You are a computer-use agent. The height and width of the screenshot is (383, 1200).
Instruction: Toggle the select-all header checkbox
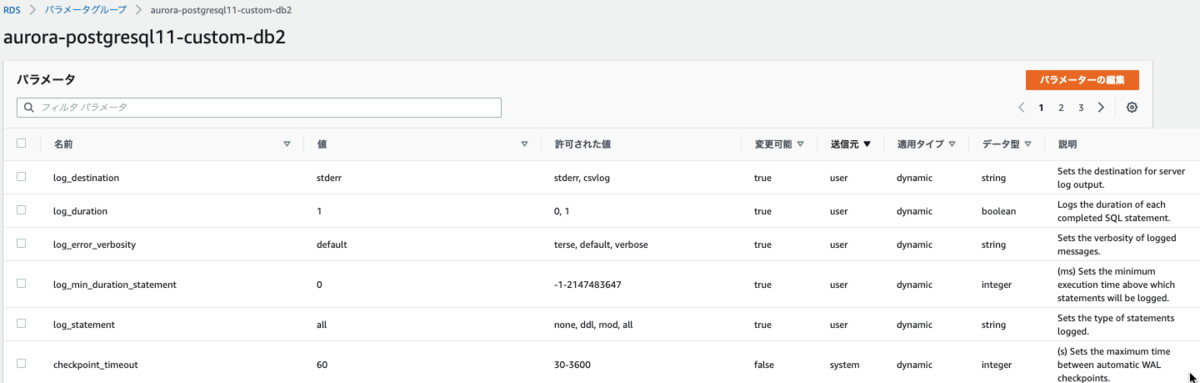pyautogui.click(x=21, y=143)
